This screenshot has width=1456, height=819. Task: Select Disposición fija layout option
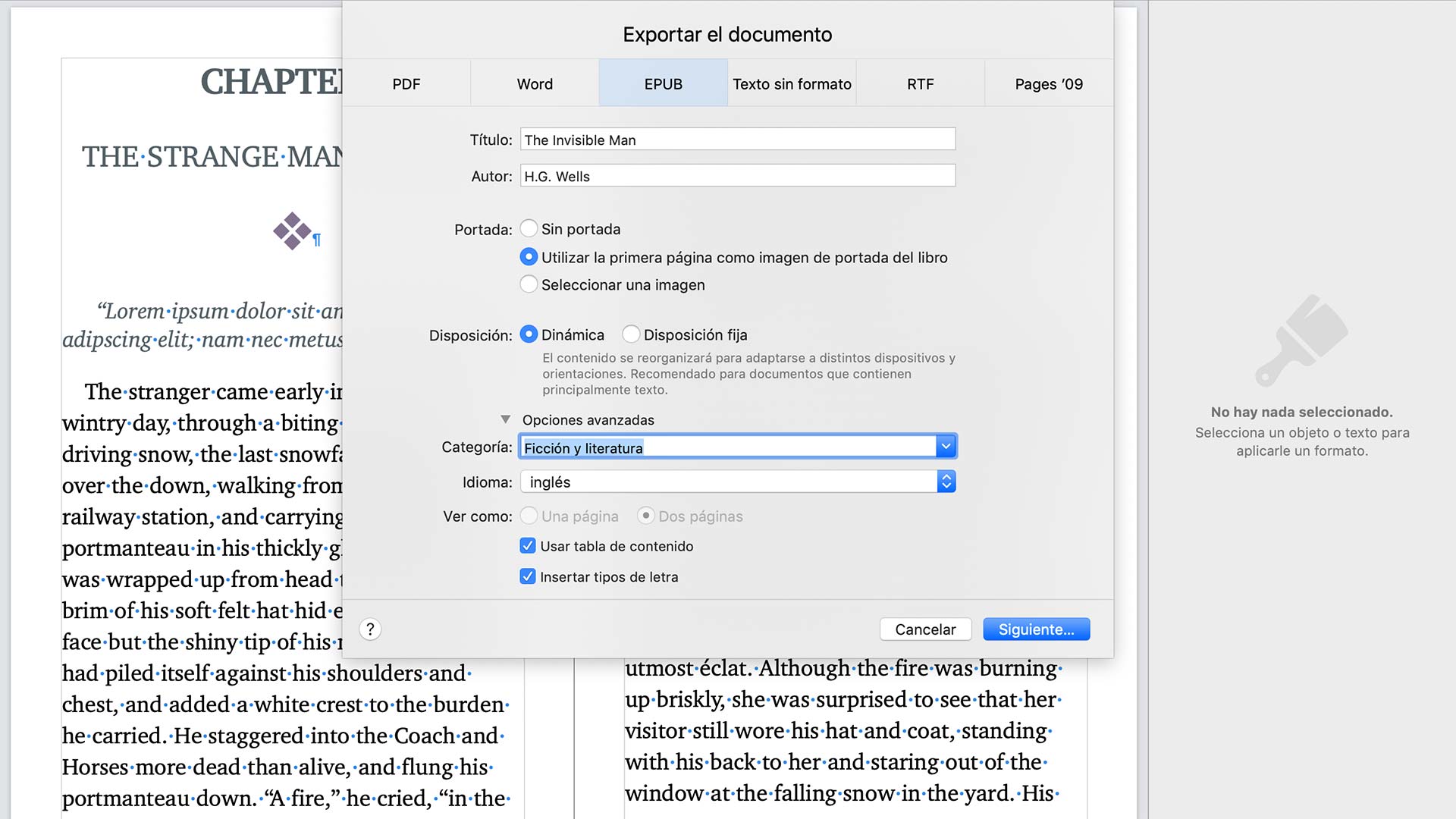(631, 334)
